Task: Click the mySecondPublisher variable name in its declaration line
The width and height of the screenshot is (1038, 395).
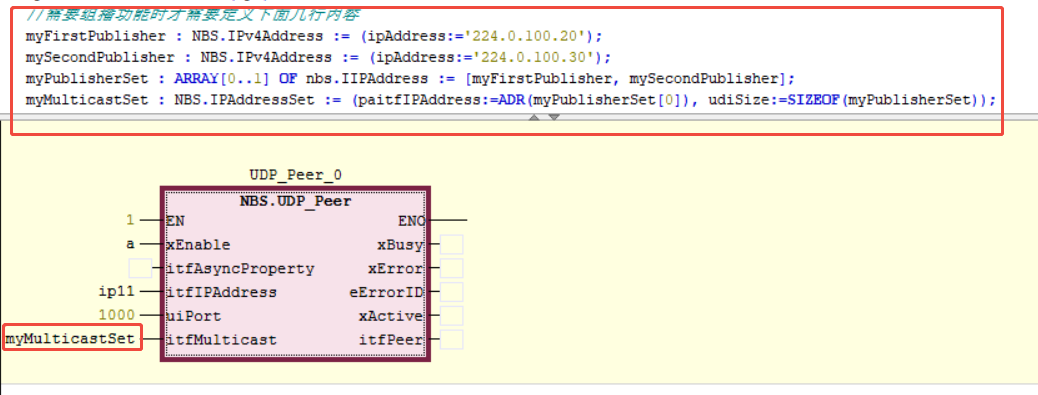Action: [100, 57]
